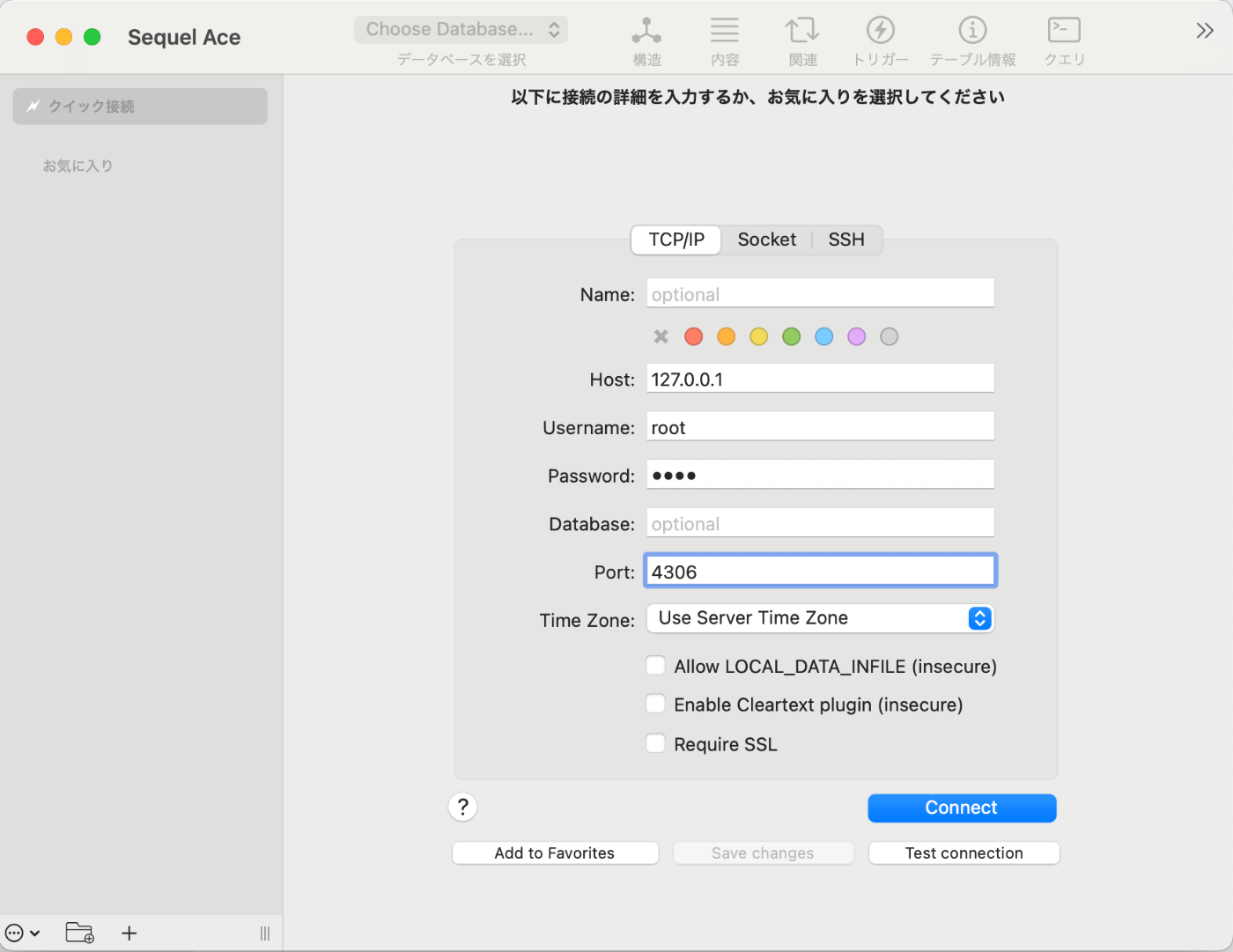This screenshot has height=952, width=1233.
Task: Click the Save changes button
Action: [x=763, y=852]
